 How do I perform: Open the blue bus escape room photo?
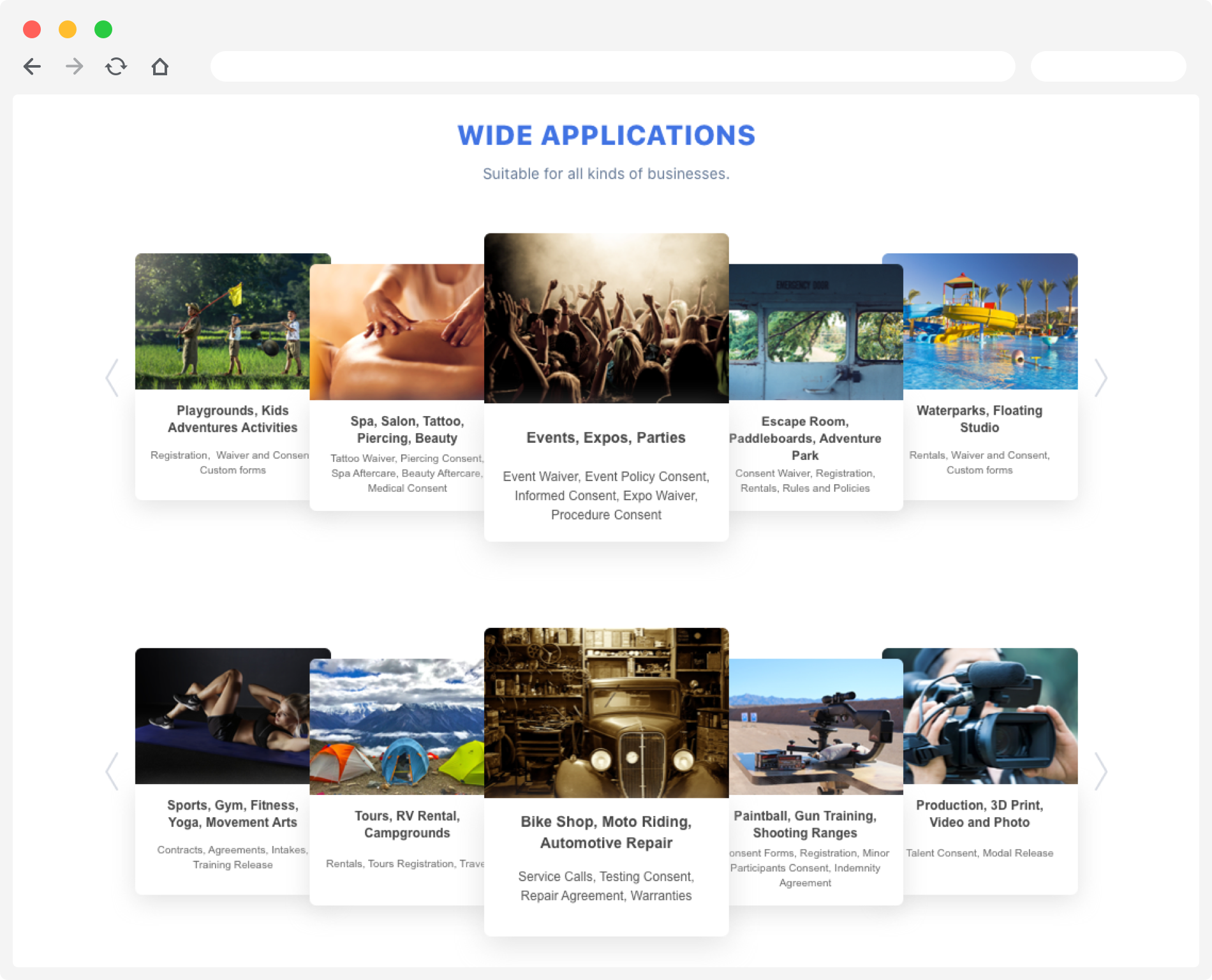pos(816,332)
